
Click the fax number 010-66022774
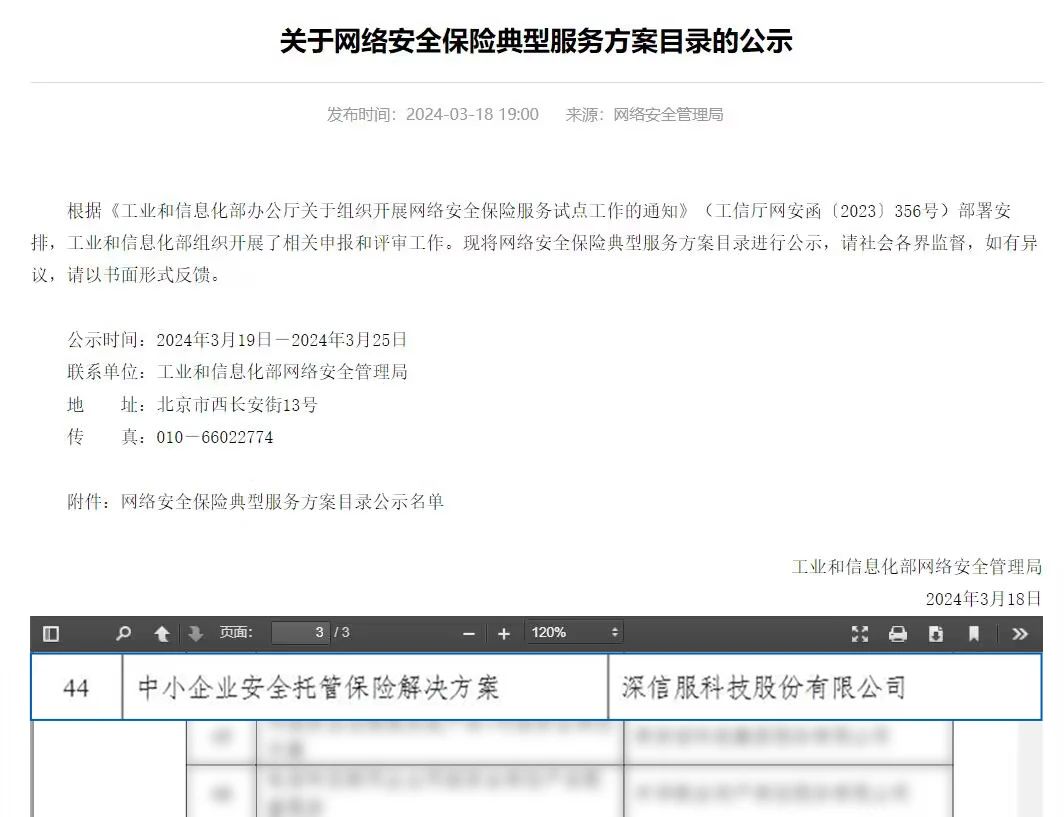(x=215, y=437)
